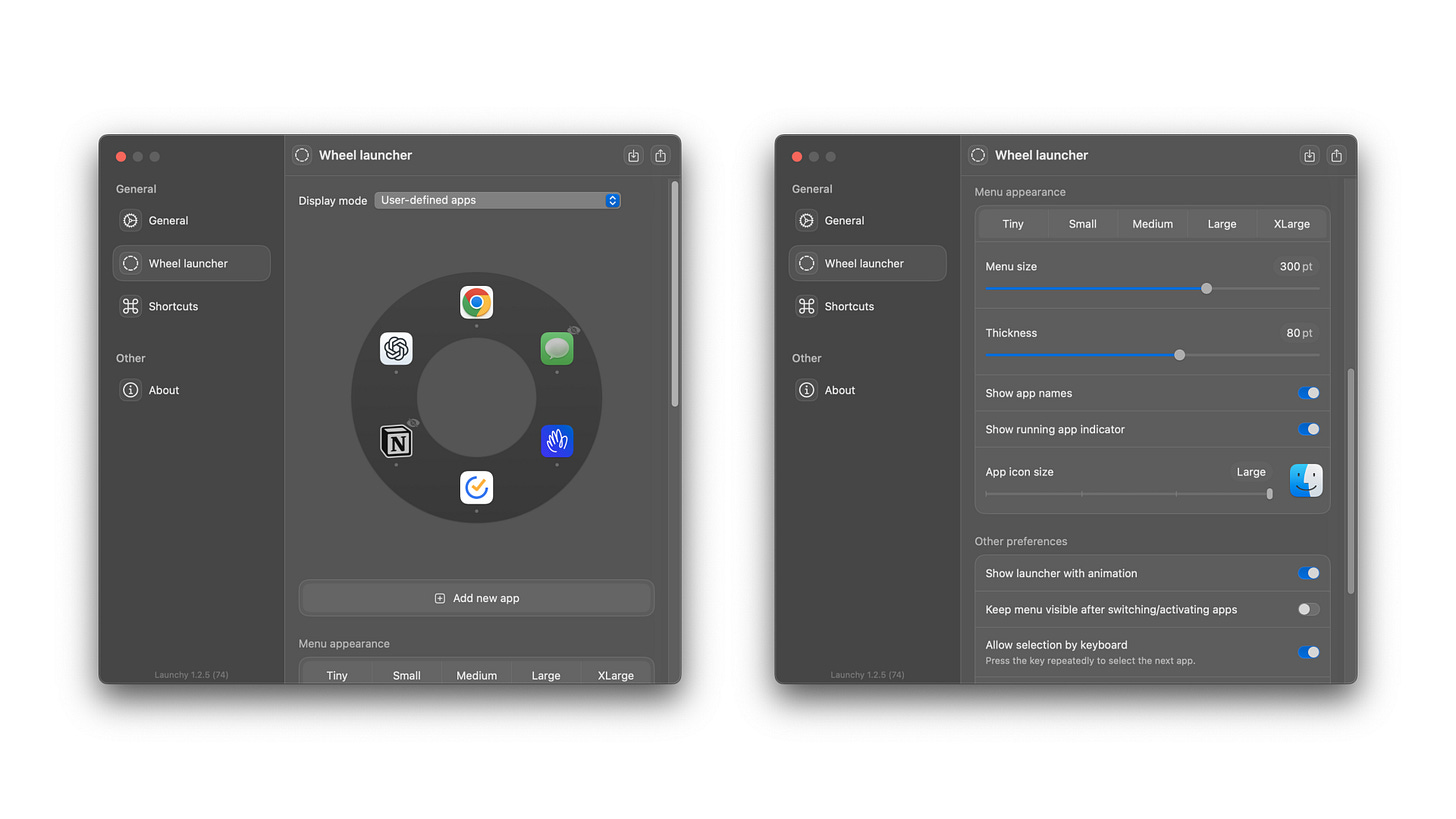Choose Medium preset in the right window

pyautogui.click(x=1153, y=224)
